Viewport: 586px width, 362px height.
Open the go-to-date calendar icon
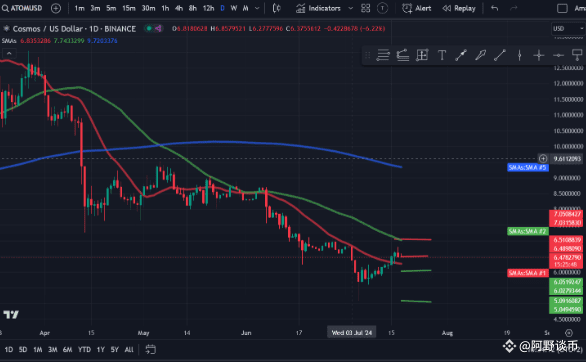(150, 350)
